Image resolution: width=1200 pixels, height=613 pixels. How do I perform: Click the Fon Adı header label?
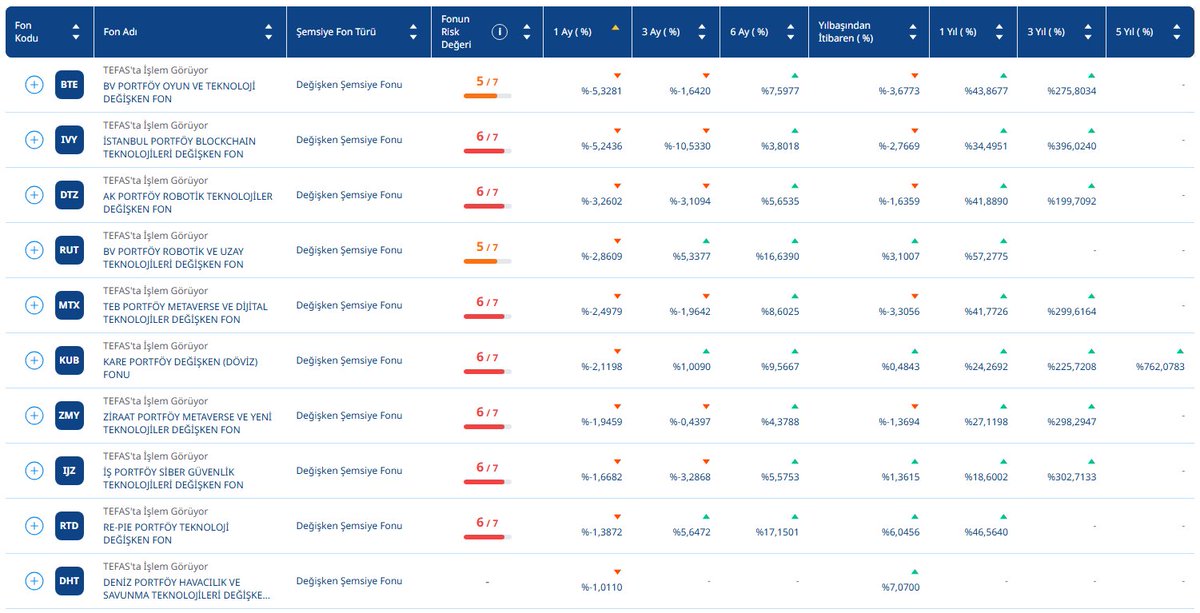tap(121, 32)
